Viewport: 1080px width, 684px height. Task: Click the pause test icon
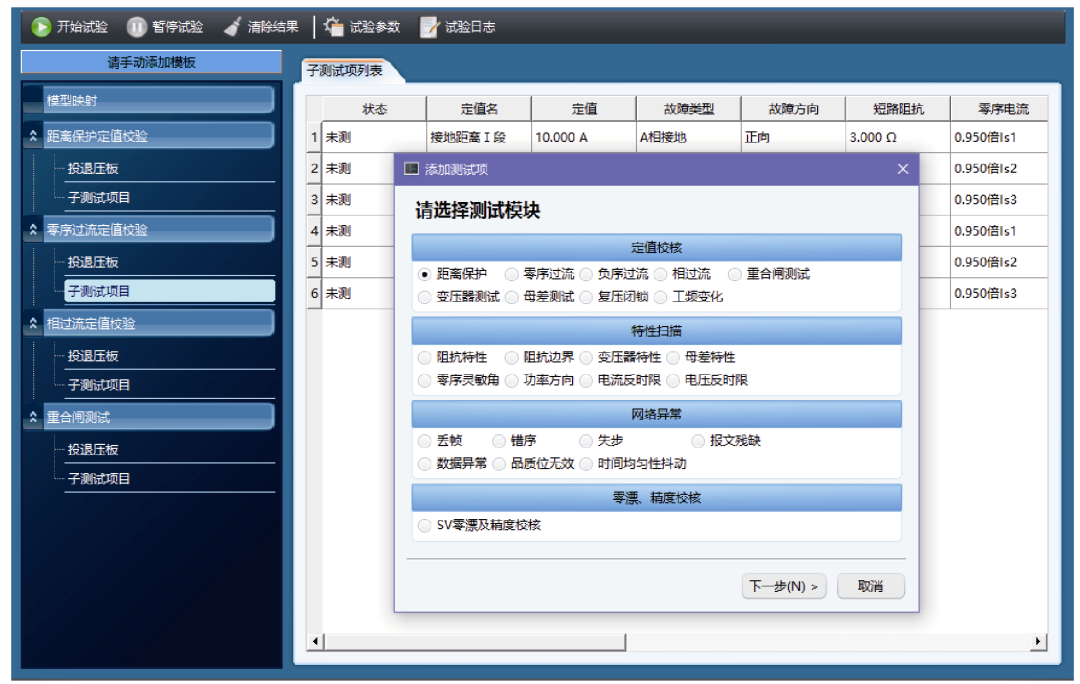click(136, 27)
